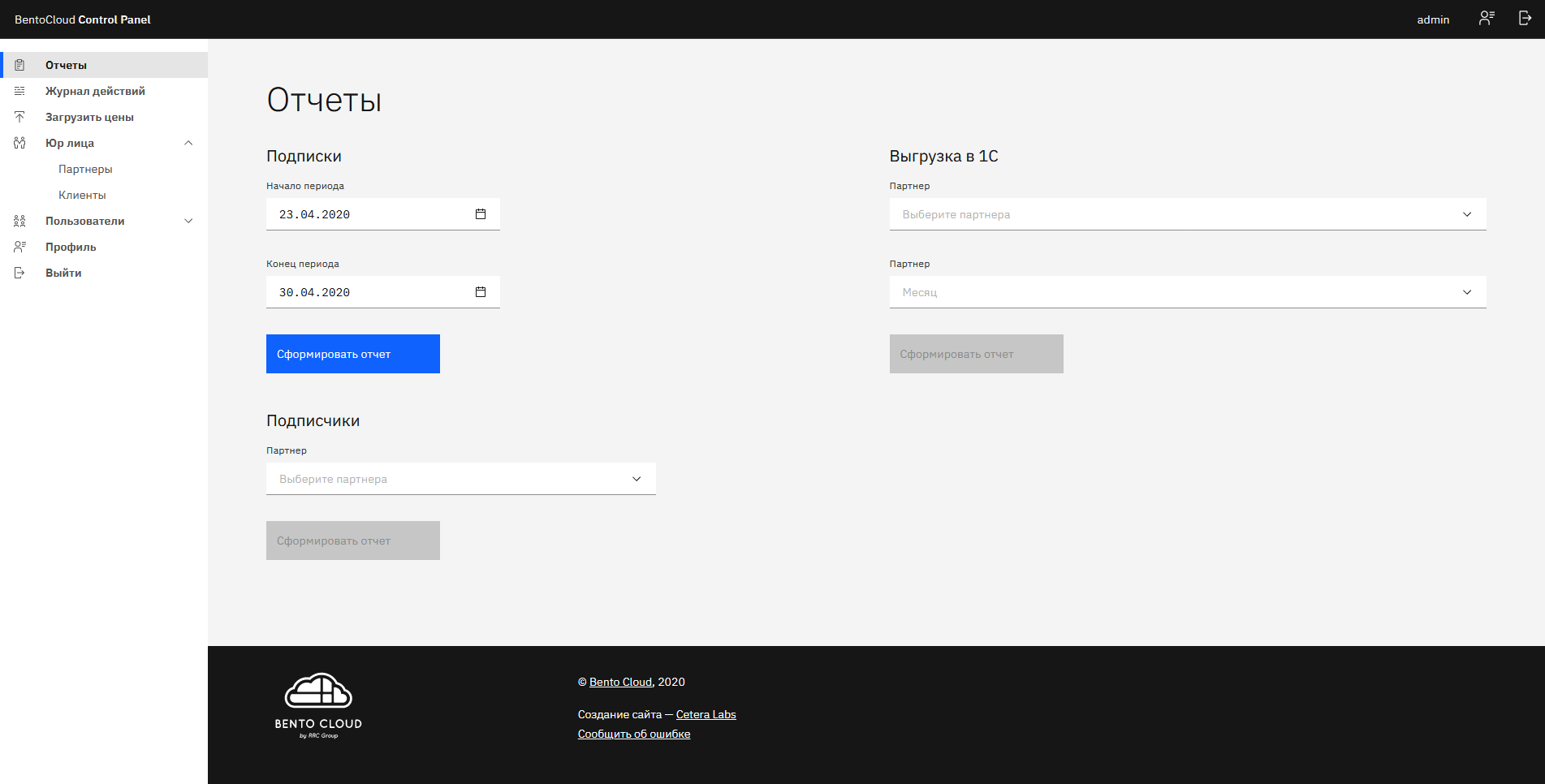
Task: Open partner dropdown in Выгрузка в 1С
Action: coord(1187,214)
